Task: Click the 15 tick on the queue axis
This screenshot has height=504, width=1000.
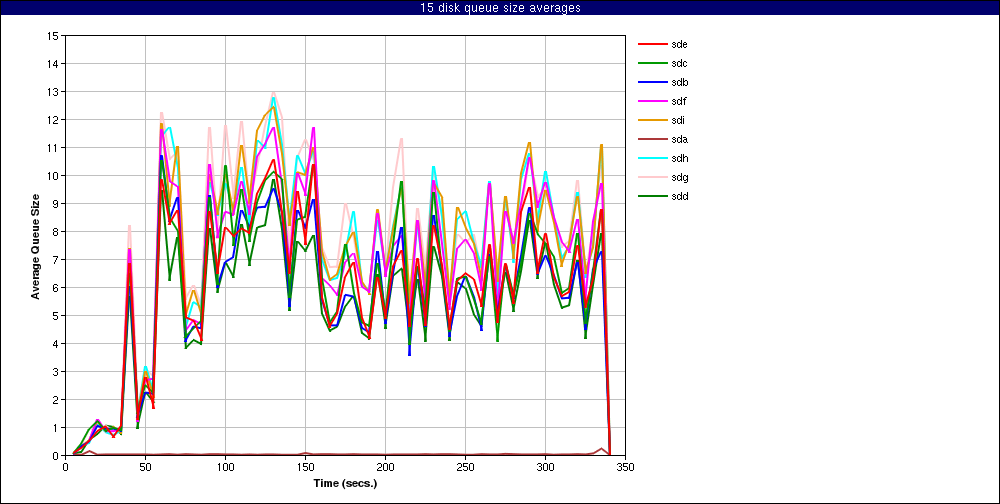Action: click(53, 36)
